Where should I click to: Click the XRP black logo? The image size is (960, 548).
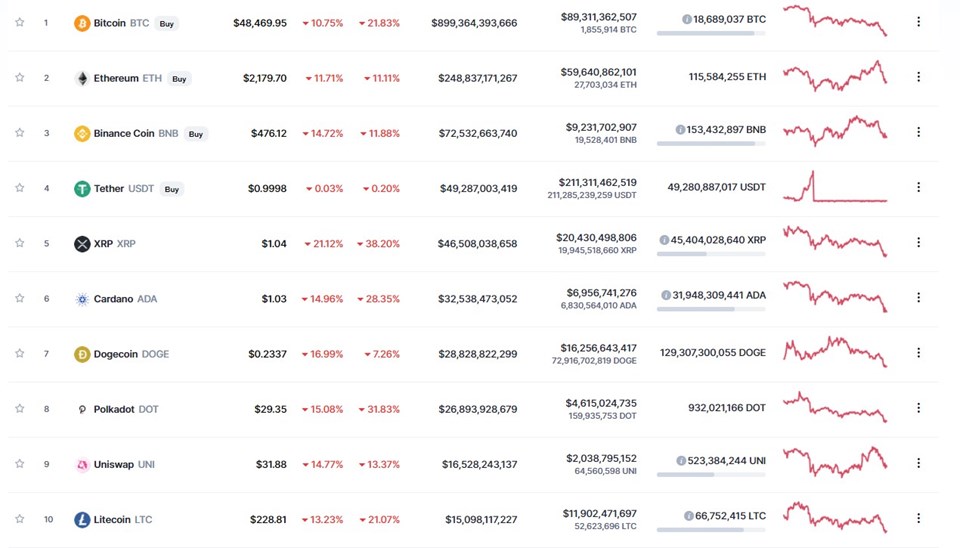coord(81,244)
